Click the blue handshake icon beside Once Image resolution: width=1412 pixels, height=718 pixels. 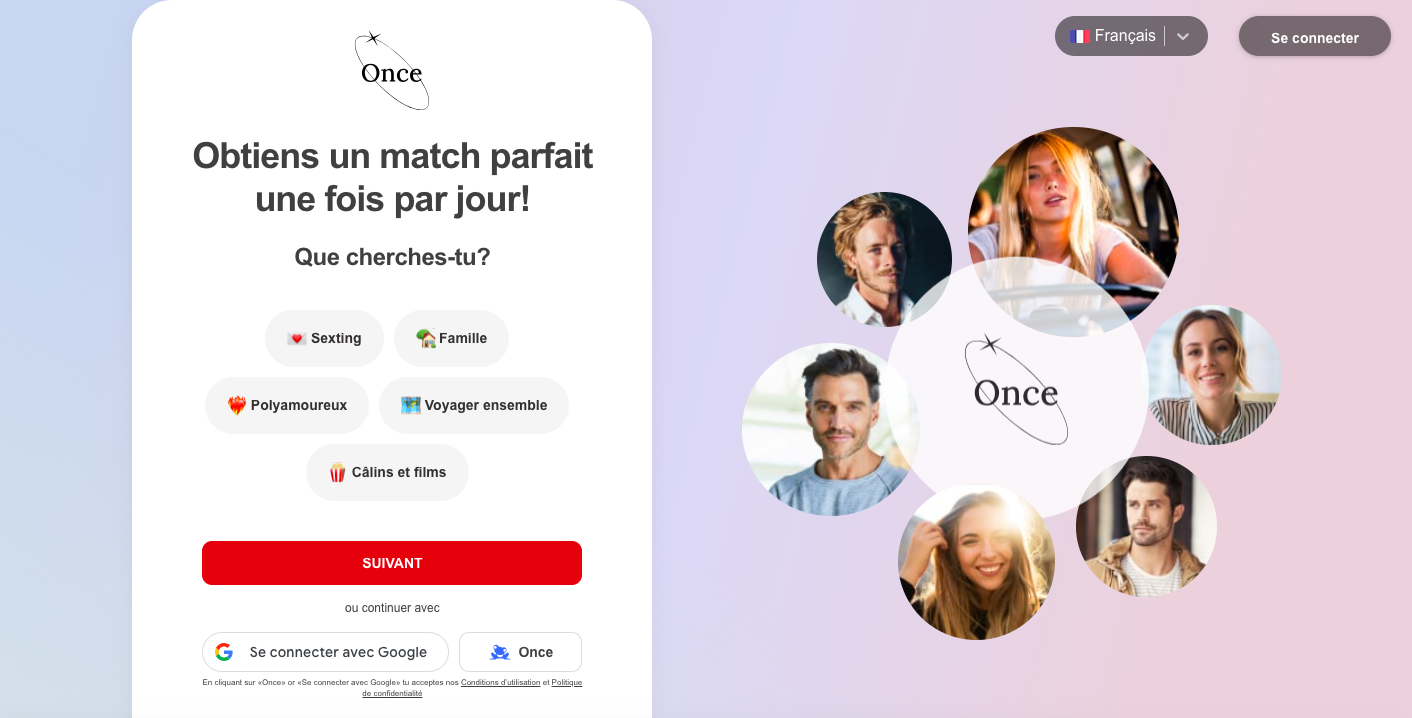coord(500,652)
